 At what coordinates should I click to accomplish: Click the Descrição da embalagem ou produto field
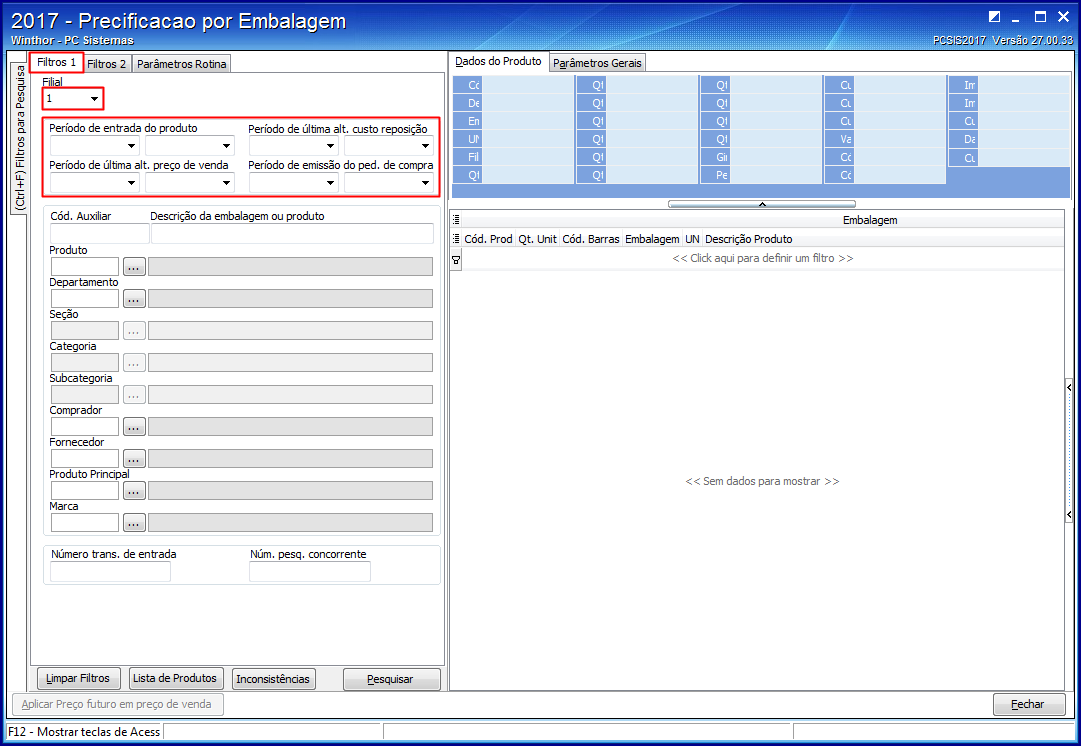[292, 234]
